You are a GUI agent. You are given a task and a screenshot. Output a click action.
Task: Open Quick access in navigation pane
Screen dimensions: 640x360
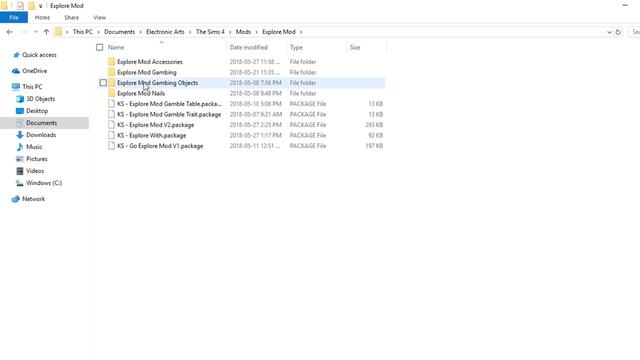point(39,55)
